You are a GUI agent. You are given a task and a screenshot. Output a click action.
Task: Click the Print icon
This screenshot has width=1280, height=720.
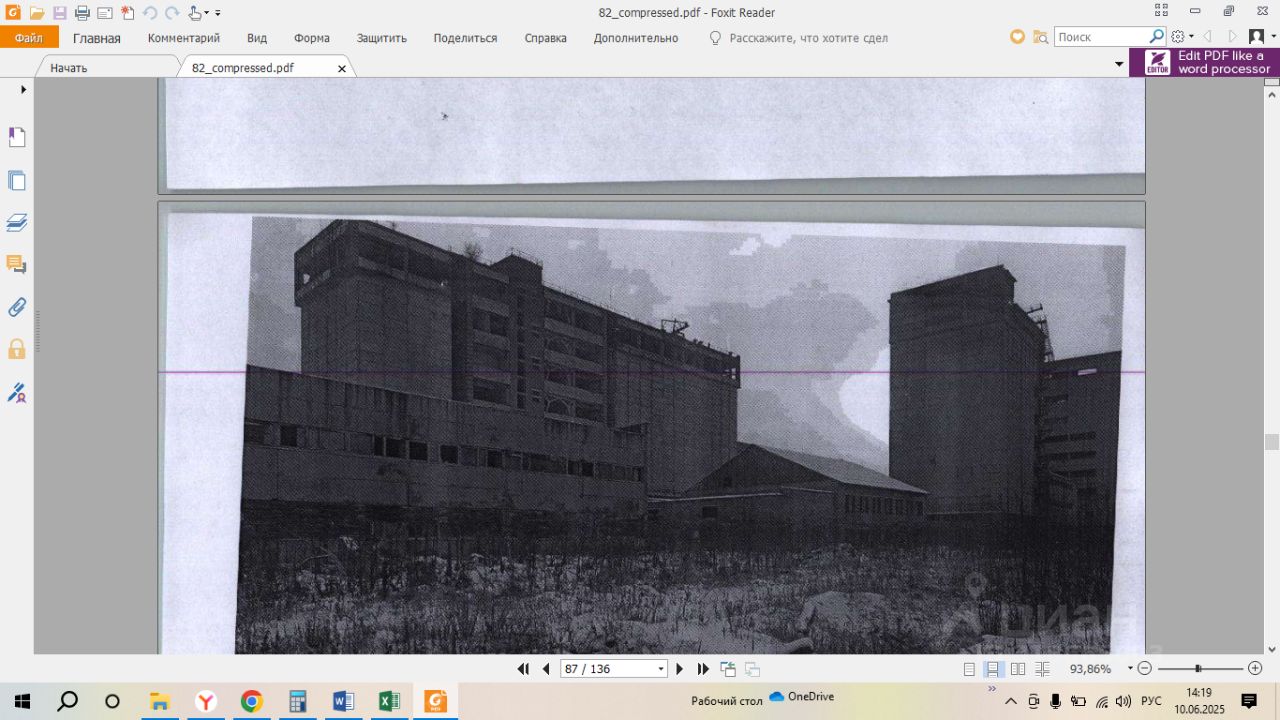click(82, 13)
